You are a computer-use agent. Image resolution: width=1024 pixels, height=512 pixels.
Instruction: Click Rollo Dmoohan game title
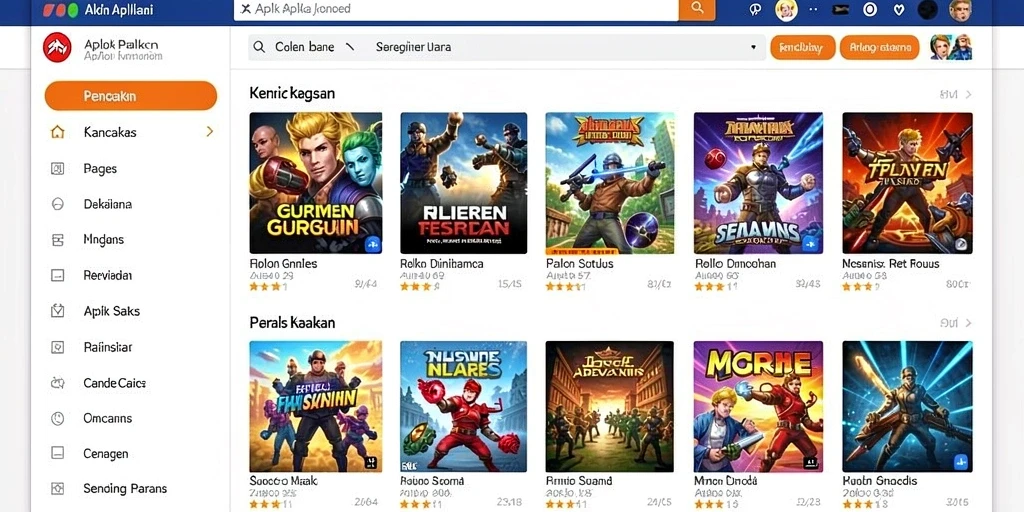(x=735, y=264)
